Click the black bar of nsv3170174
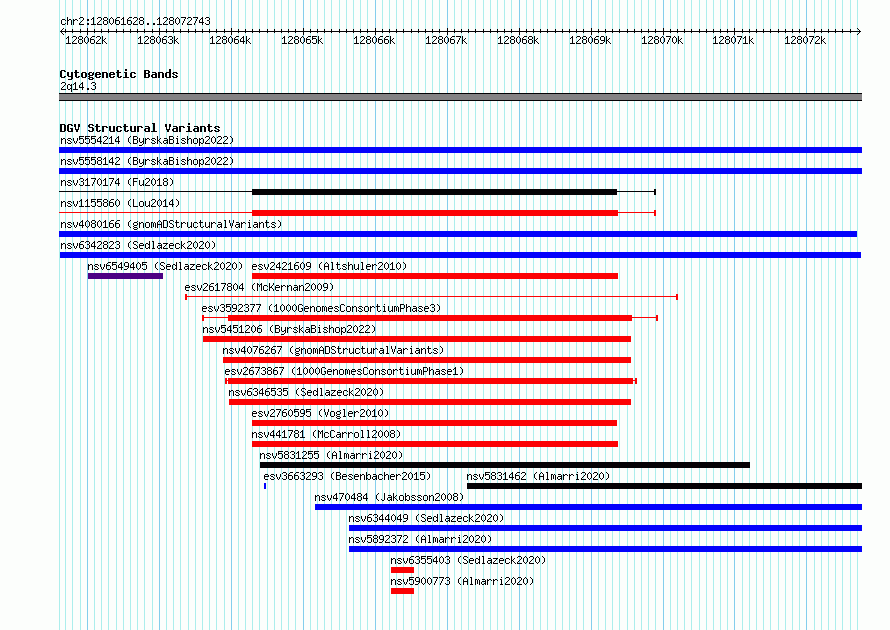890x630 pixels. click(x=434, y=192)
